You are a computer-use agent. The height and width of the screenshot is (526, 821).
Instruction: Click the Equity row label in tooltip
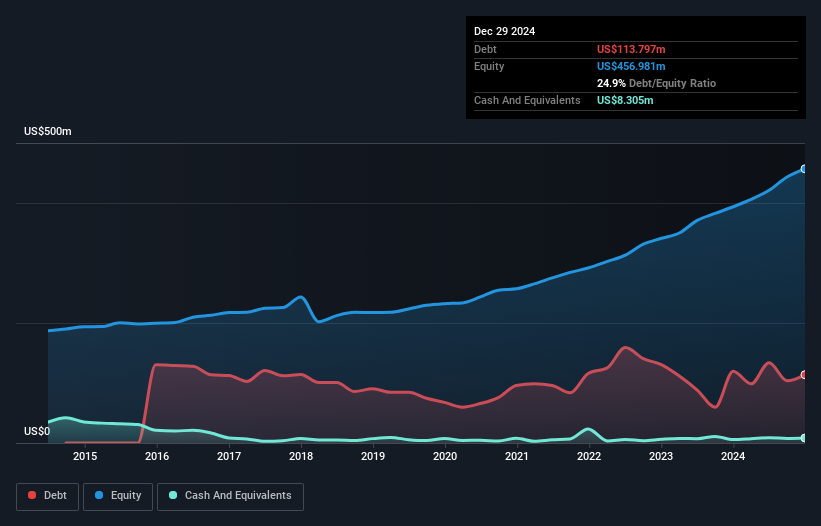[x=489, y=66]
